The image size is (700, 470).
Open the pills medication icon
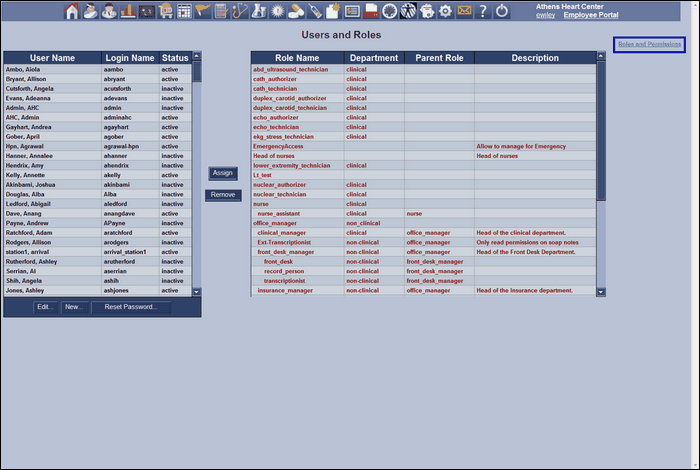tap(296, 11)
